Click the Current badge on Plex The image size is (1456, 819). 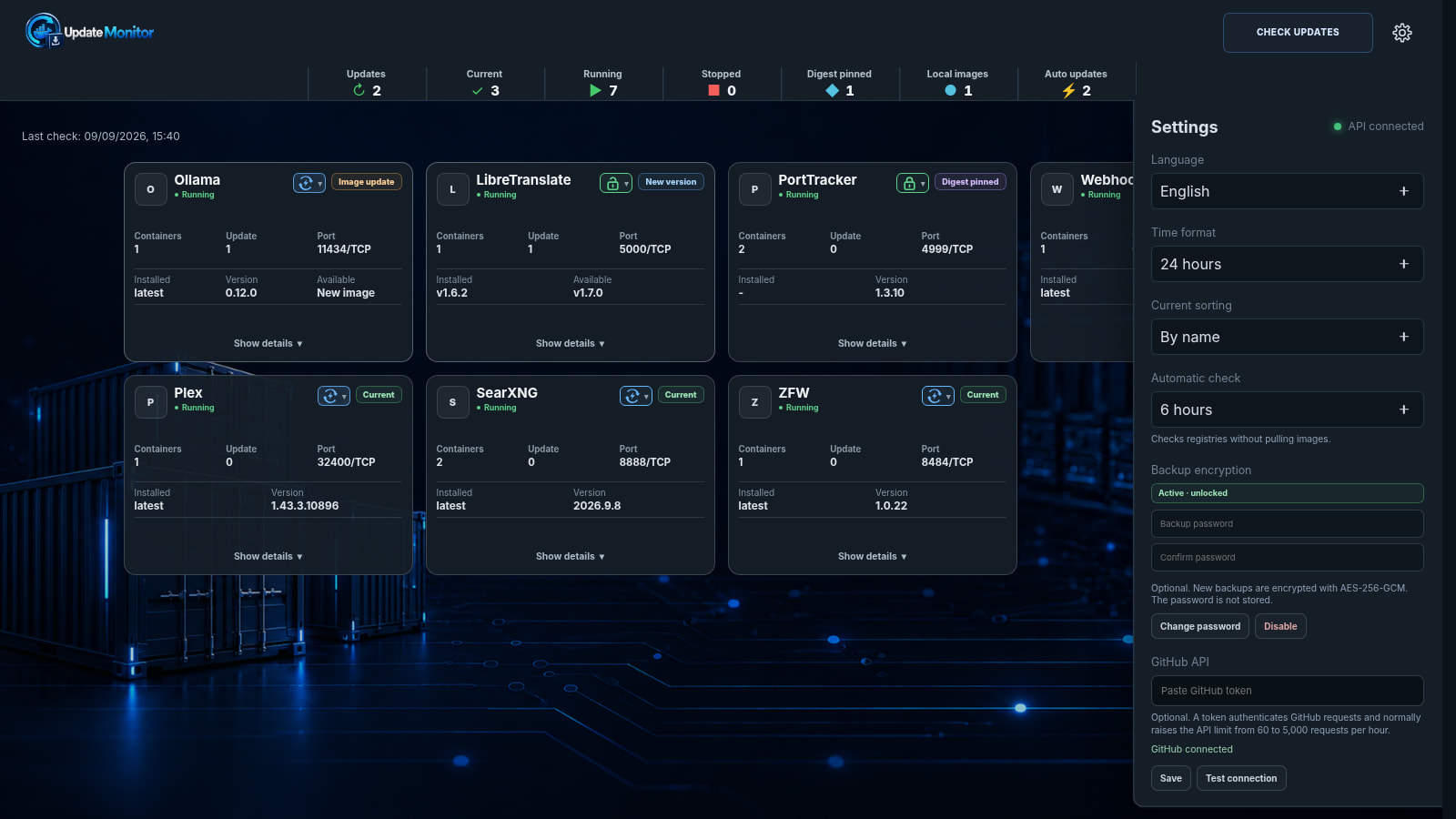pyautogui.click(x=379, y=395)
